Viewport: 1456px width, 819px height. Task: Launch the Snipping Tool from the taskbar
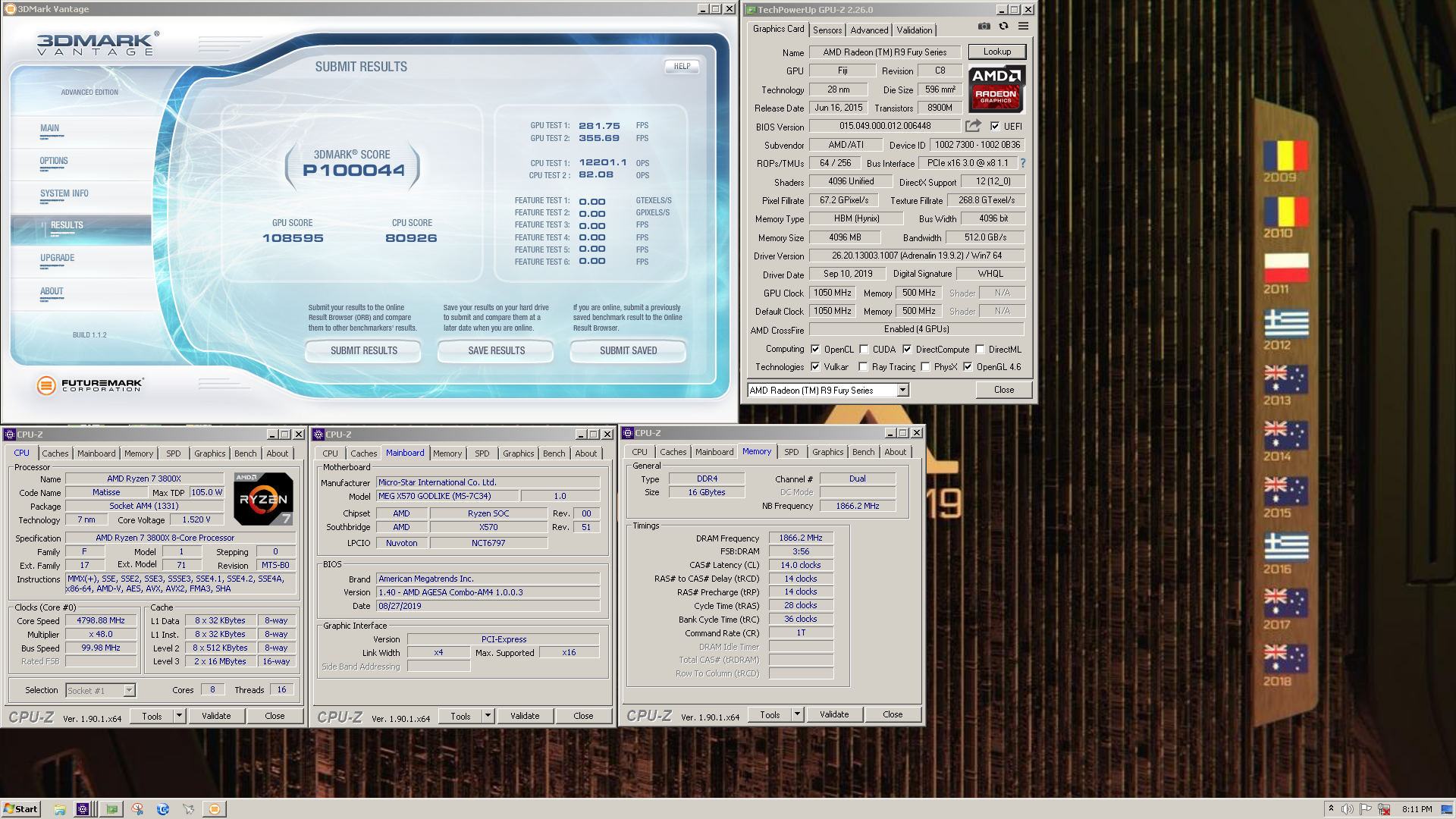coord(137,809)
